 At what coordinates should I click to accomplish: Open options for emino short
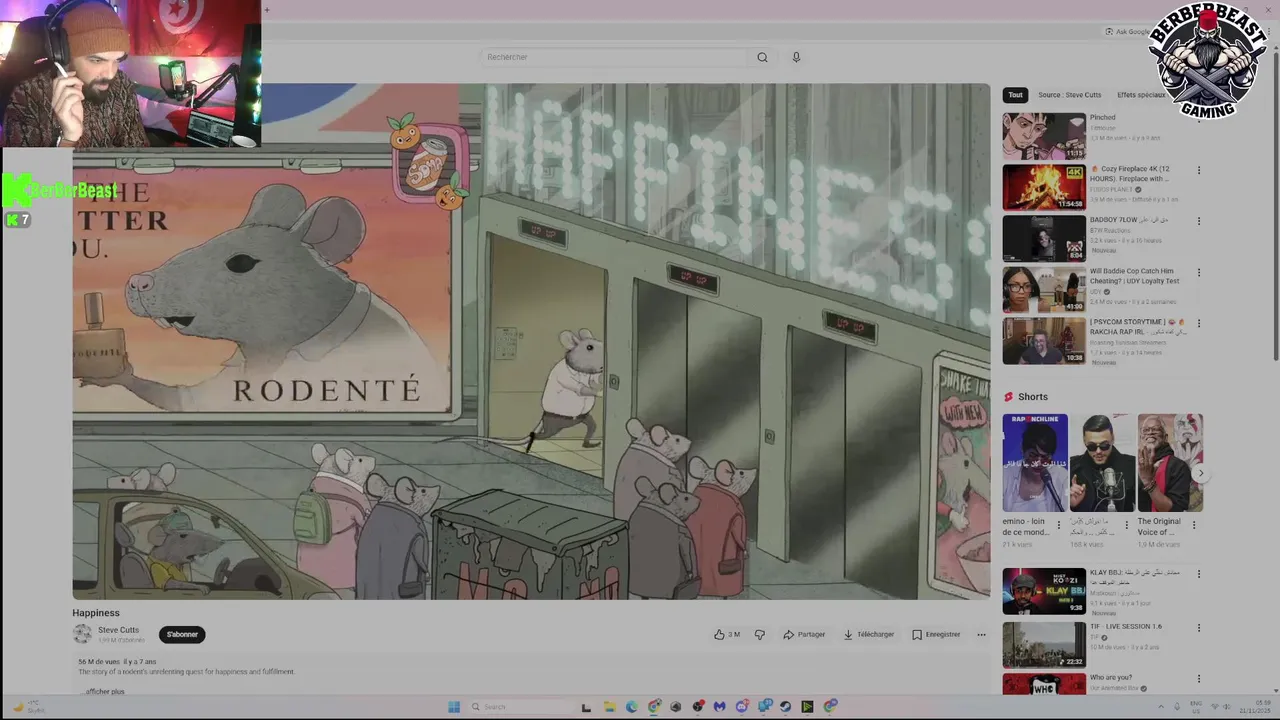click(x=1059, y=525)
